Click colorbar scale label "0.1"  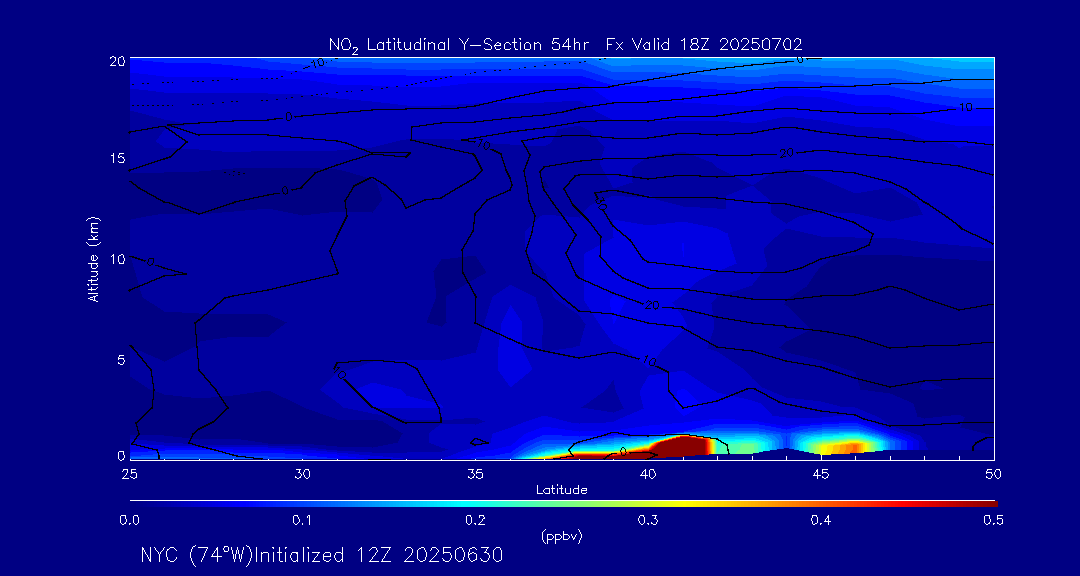(x=302, y=521)
